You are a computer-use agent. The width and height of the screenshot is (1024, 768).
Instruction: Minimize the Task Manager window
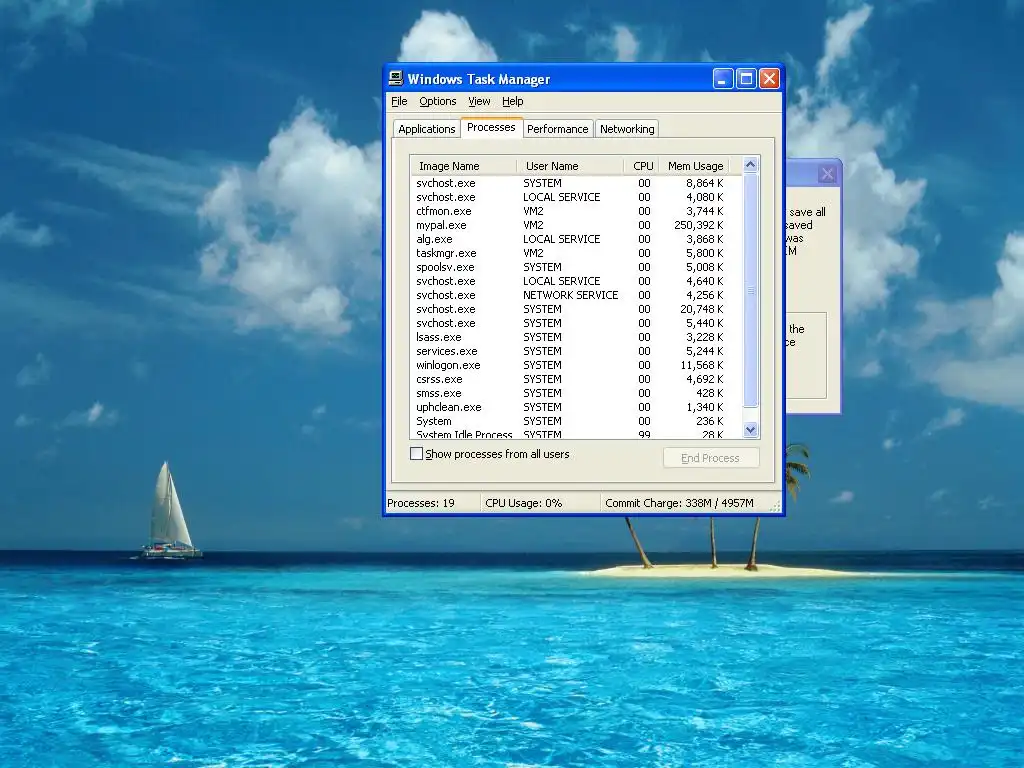(x=723, y=79)
